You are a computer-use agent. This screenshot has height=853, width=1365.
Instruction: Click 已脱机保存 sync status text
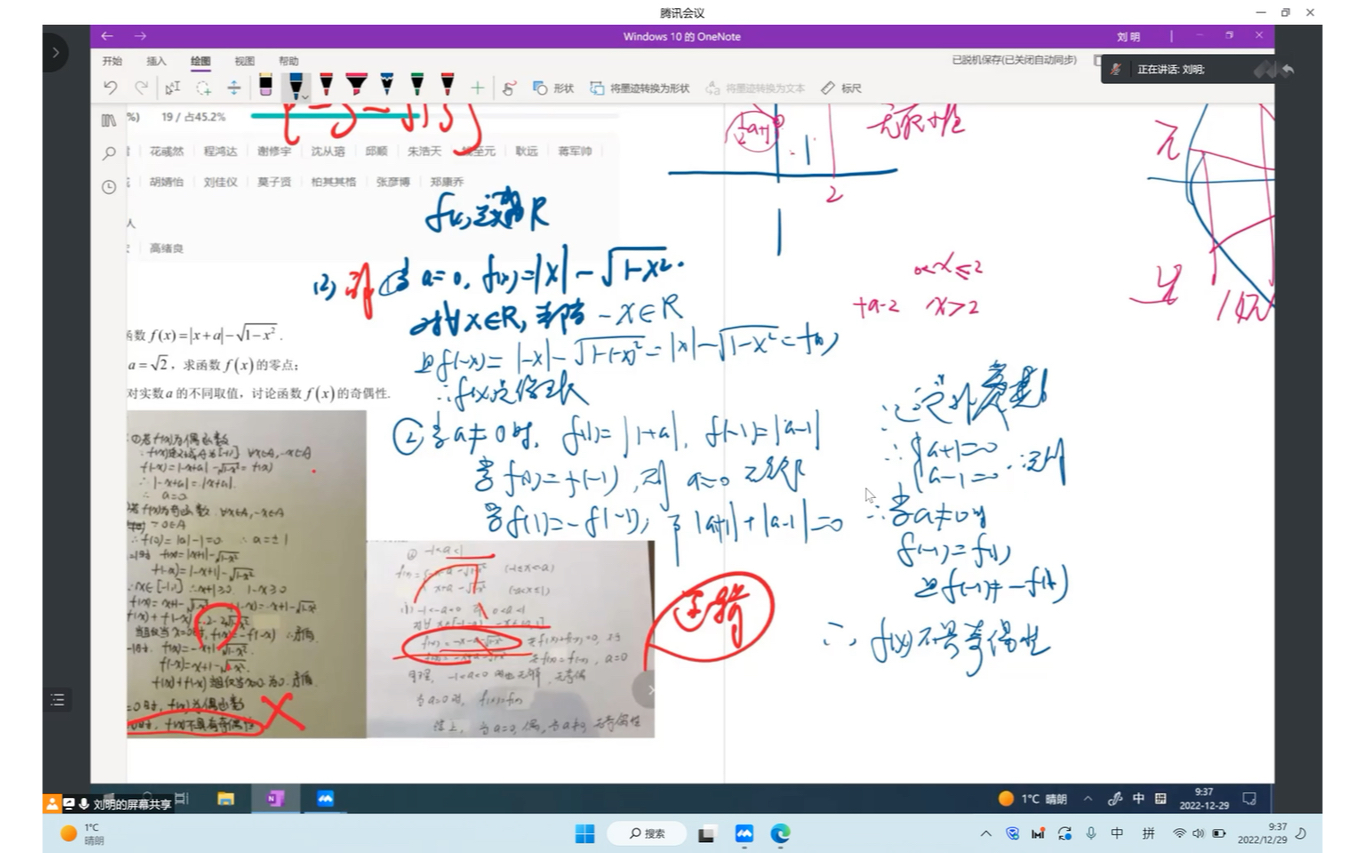[x=1014, y=61]
